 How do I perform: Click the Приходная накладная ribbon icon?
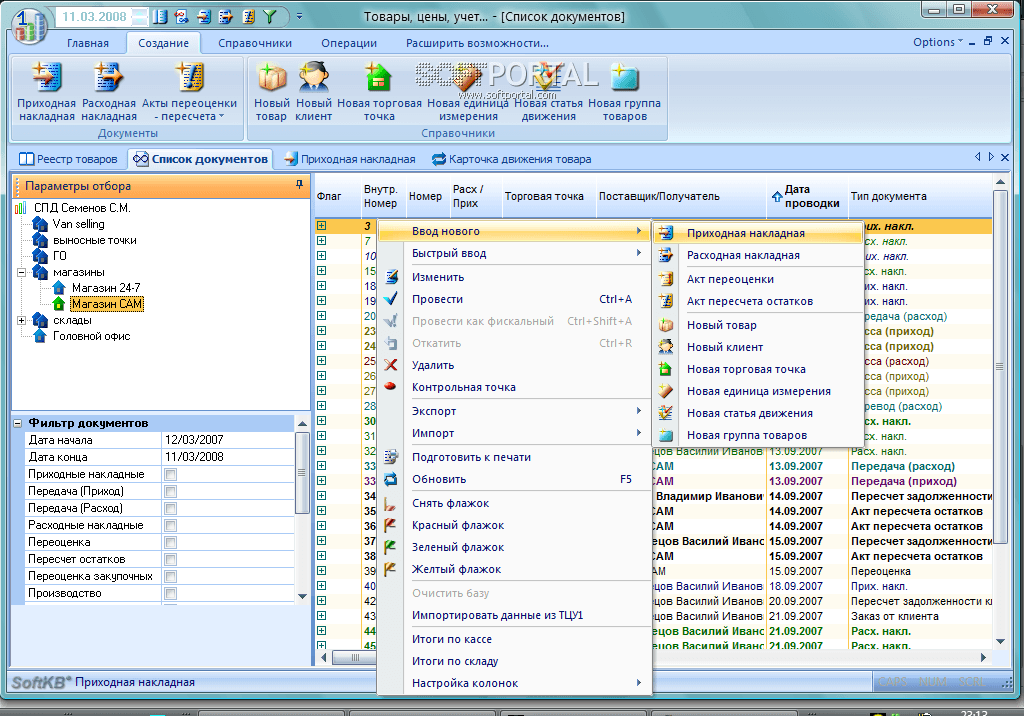[46, 78]
